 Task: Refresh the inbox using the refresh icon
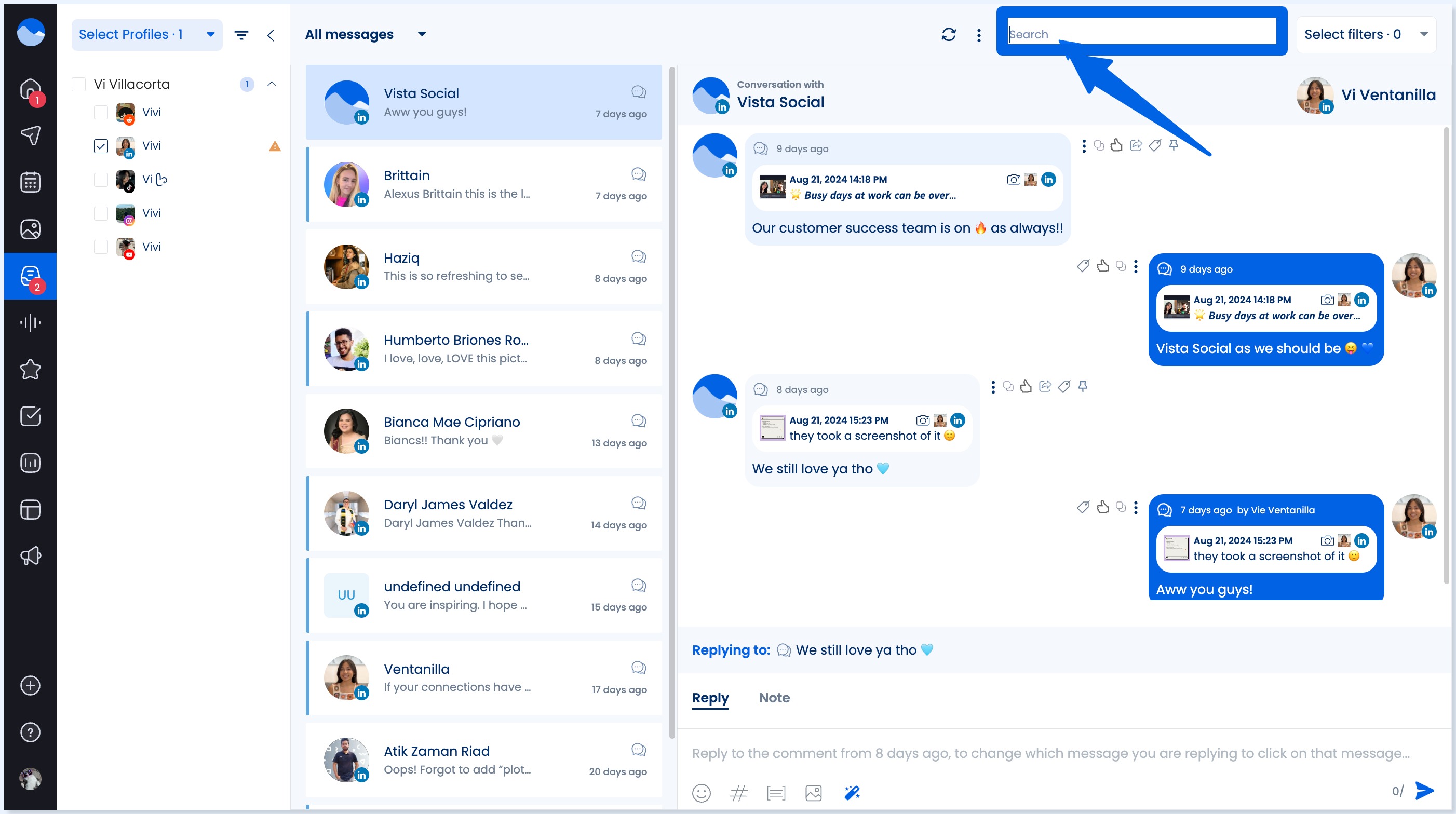pyautogui.click(x=949, y=34)
